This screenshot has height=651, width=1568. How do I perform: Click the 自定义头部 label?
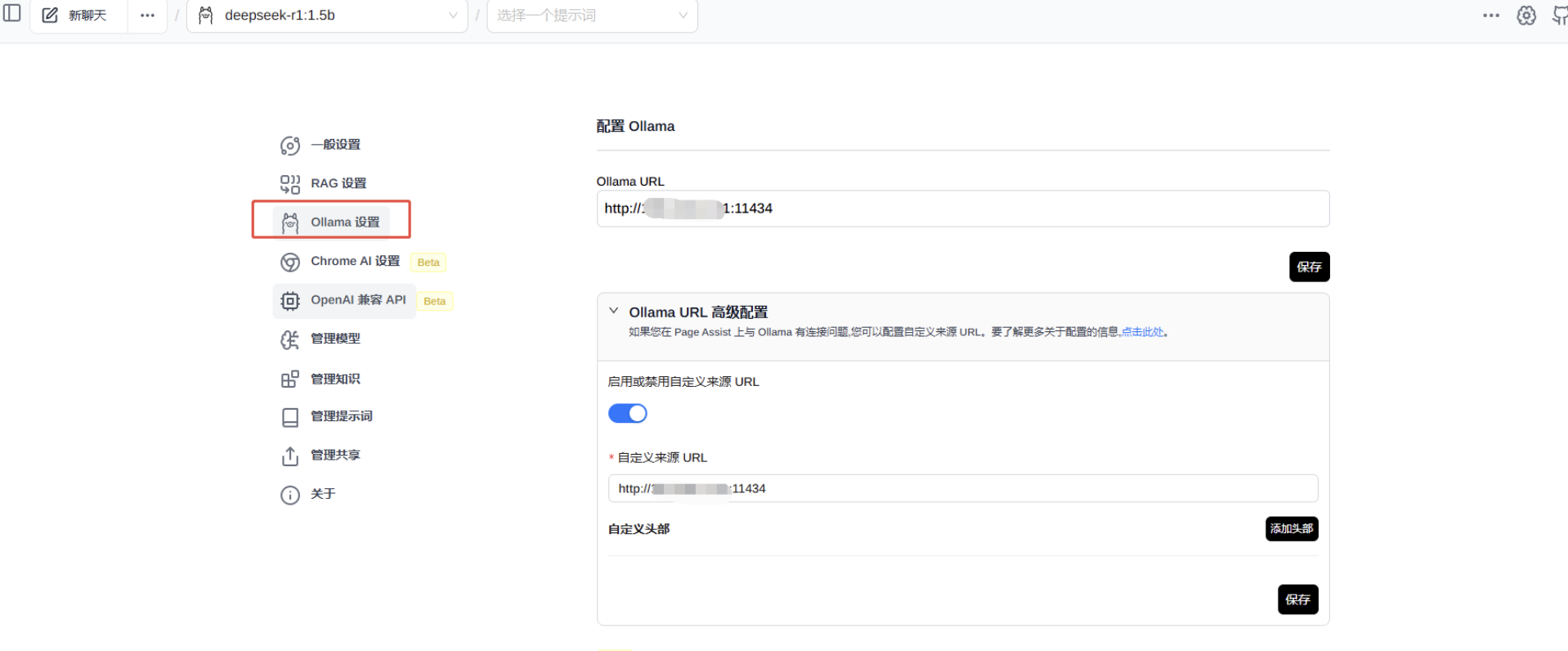(638, 529)
